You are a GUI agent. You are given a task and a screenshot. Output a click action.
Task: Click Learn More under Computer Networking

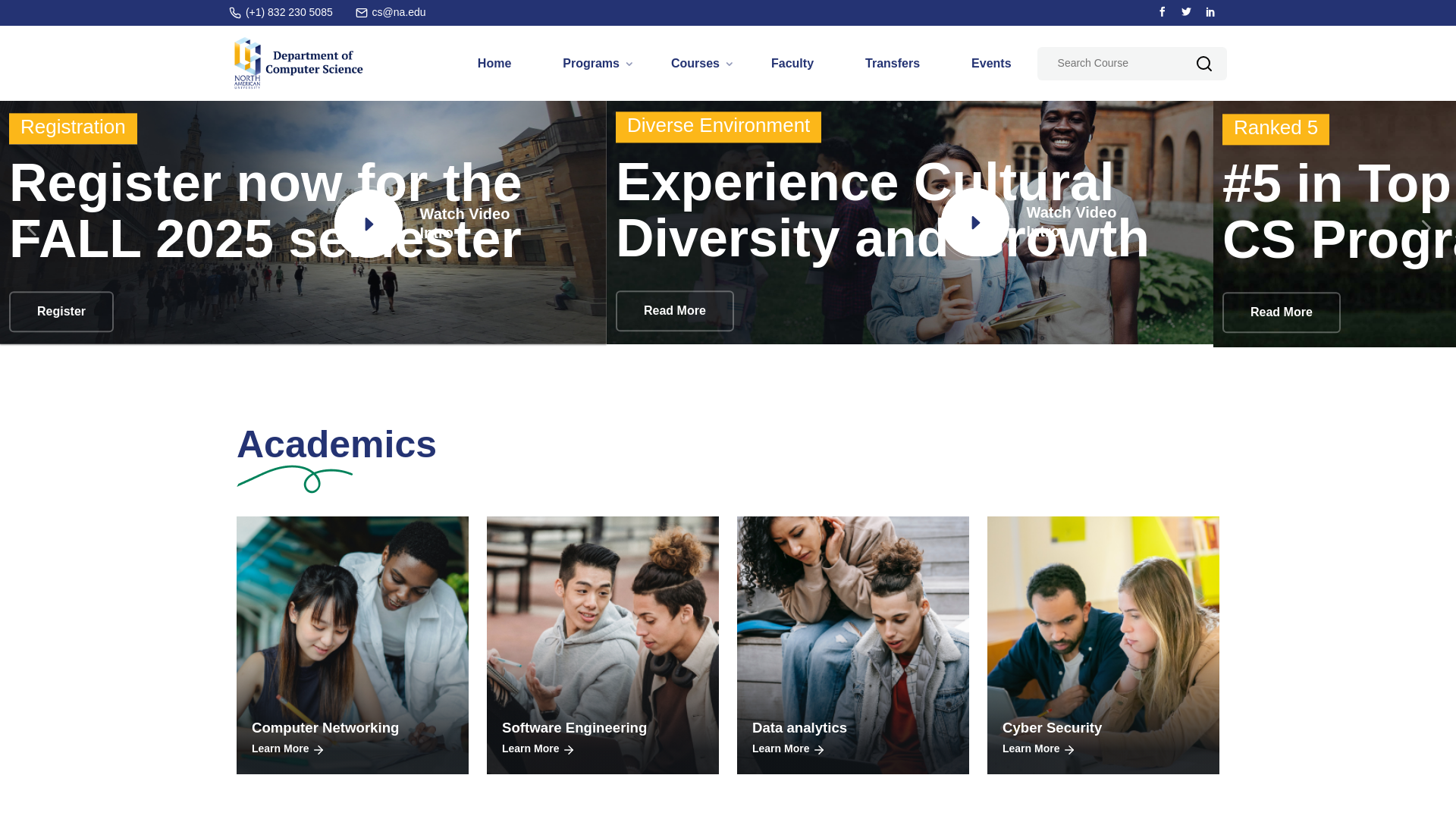pyautogui.click(x=281, y=749)
